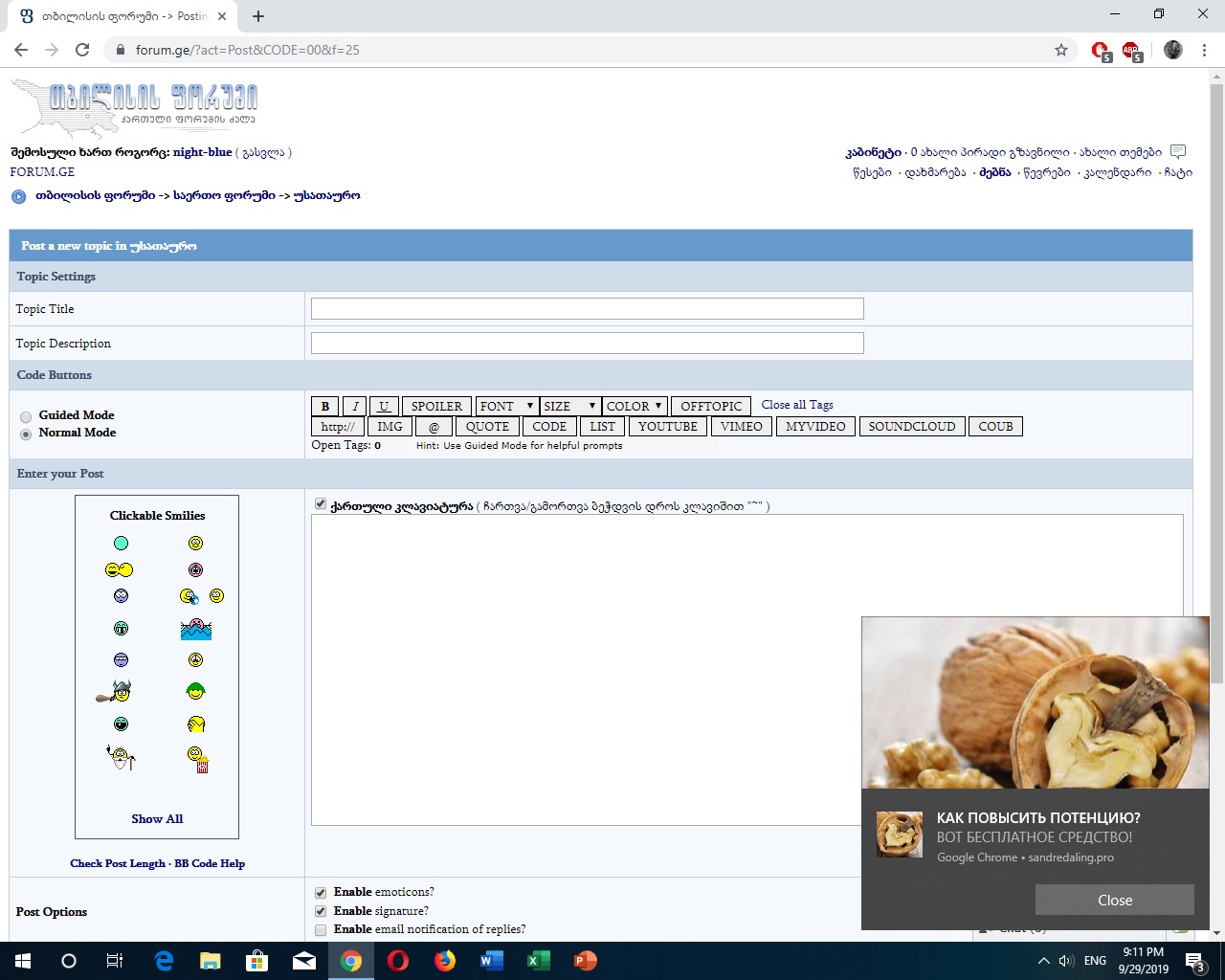Open the red hand AdBlock extension
The height and width of the screenshot is (980, 1225).
pyautogui.click(x=1101, y=51)
